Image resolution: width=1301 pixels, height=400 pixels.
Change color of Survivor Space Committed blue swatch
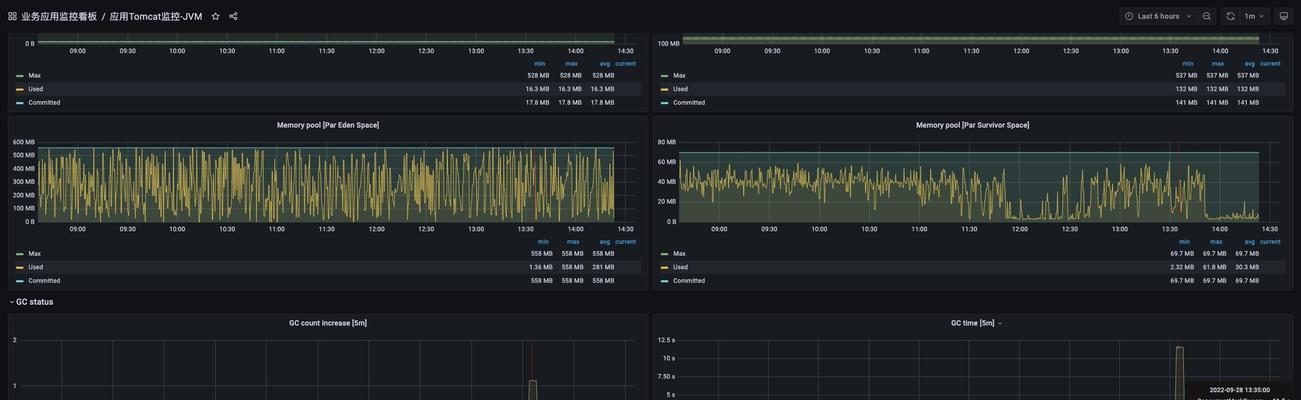(665, 281)
